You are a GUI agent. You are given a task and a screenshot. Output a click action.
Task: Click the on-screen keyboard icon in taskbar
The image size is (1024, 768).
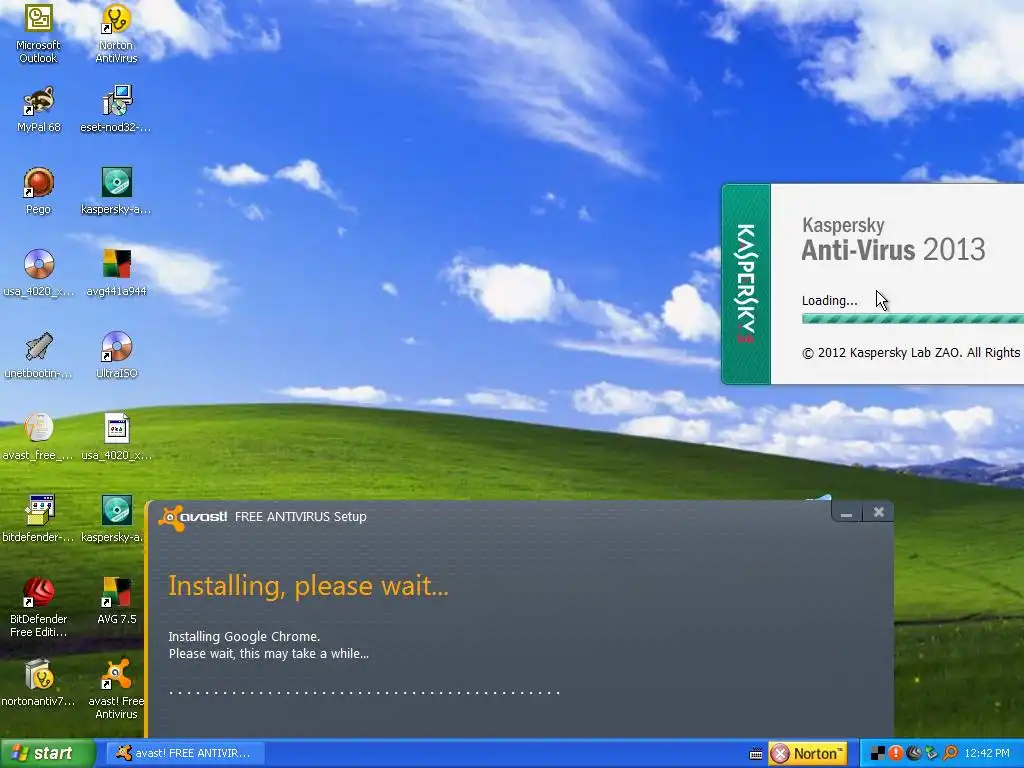click(756, 754)
